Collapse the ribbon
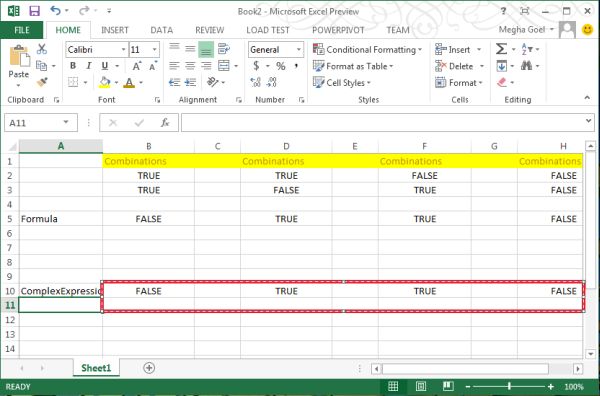 pos(587,98)
